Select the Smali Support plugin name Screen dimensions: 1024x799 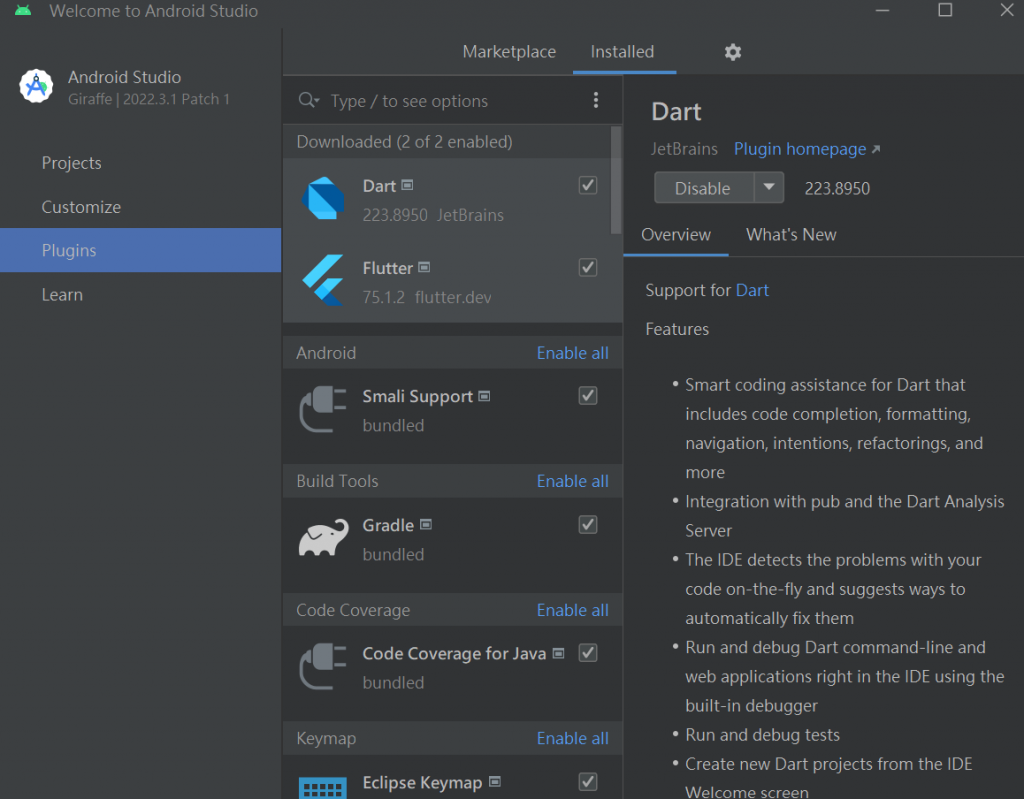pos(417,397)
